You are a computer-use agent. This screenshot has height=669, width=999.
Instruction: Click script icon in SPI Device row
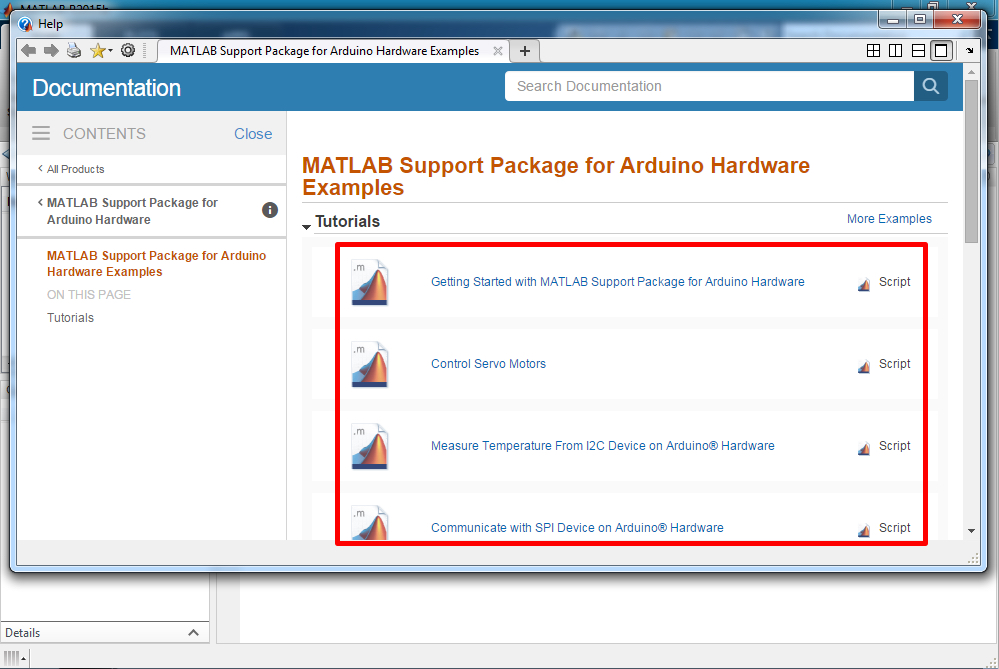click(x=864, y=531)
